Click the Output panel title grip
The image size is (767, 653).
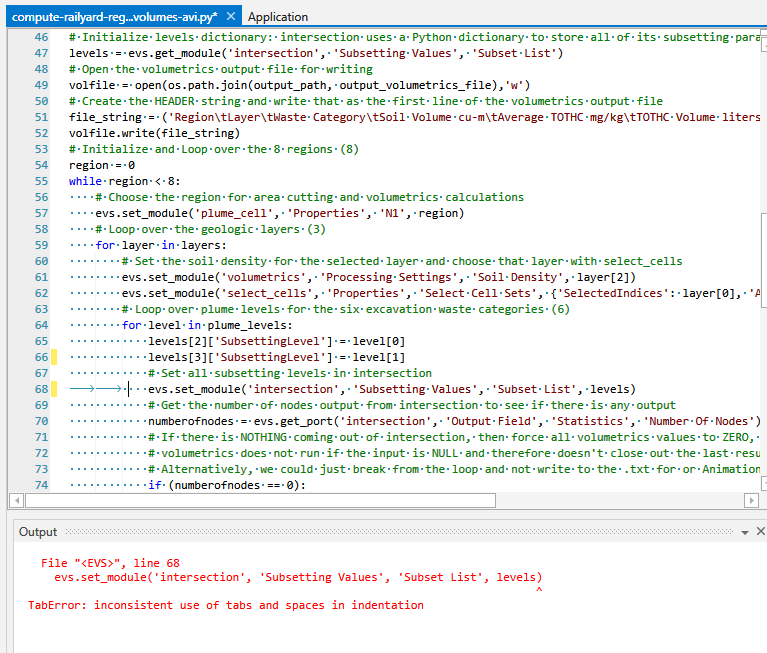point(400,532)
